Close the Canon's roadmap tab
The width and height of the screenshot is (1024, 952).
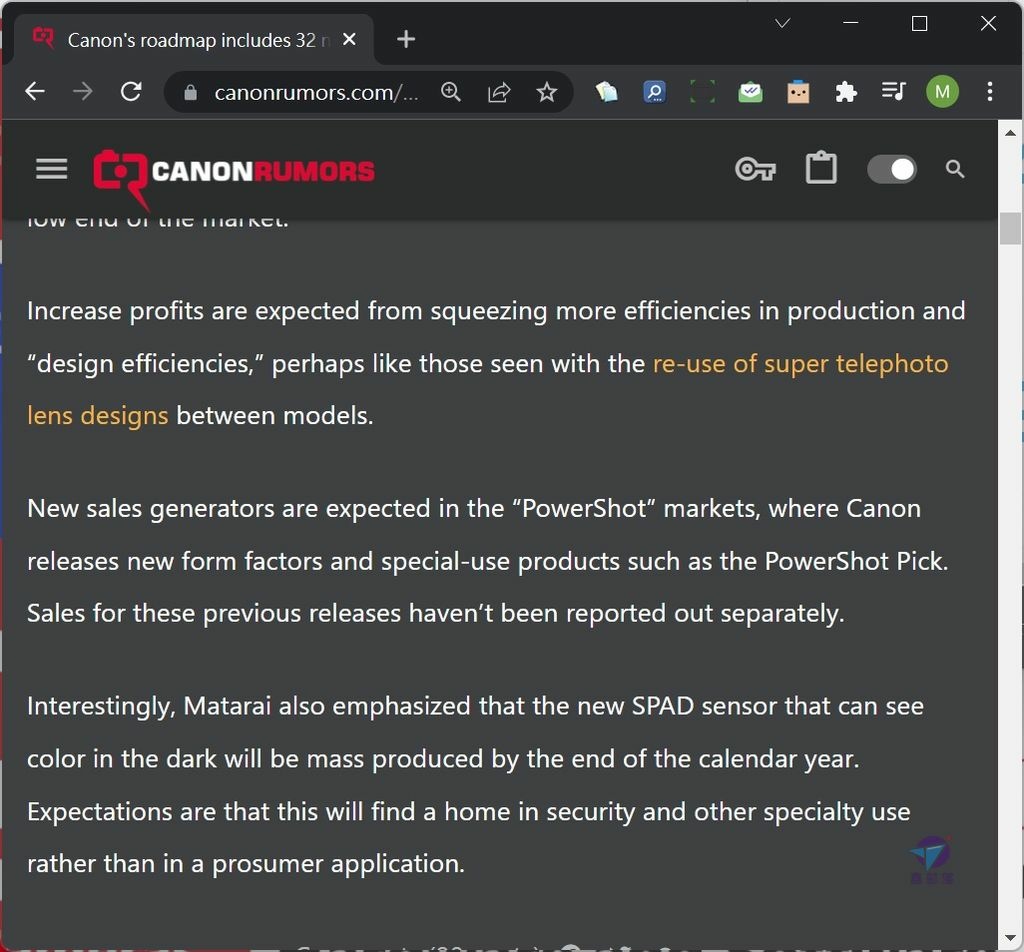click(349, 39)
